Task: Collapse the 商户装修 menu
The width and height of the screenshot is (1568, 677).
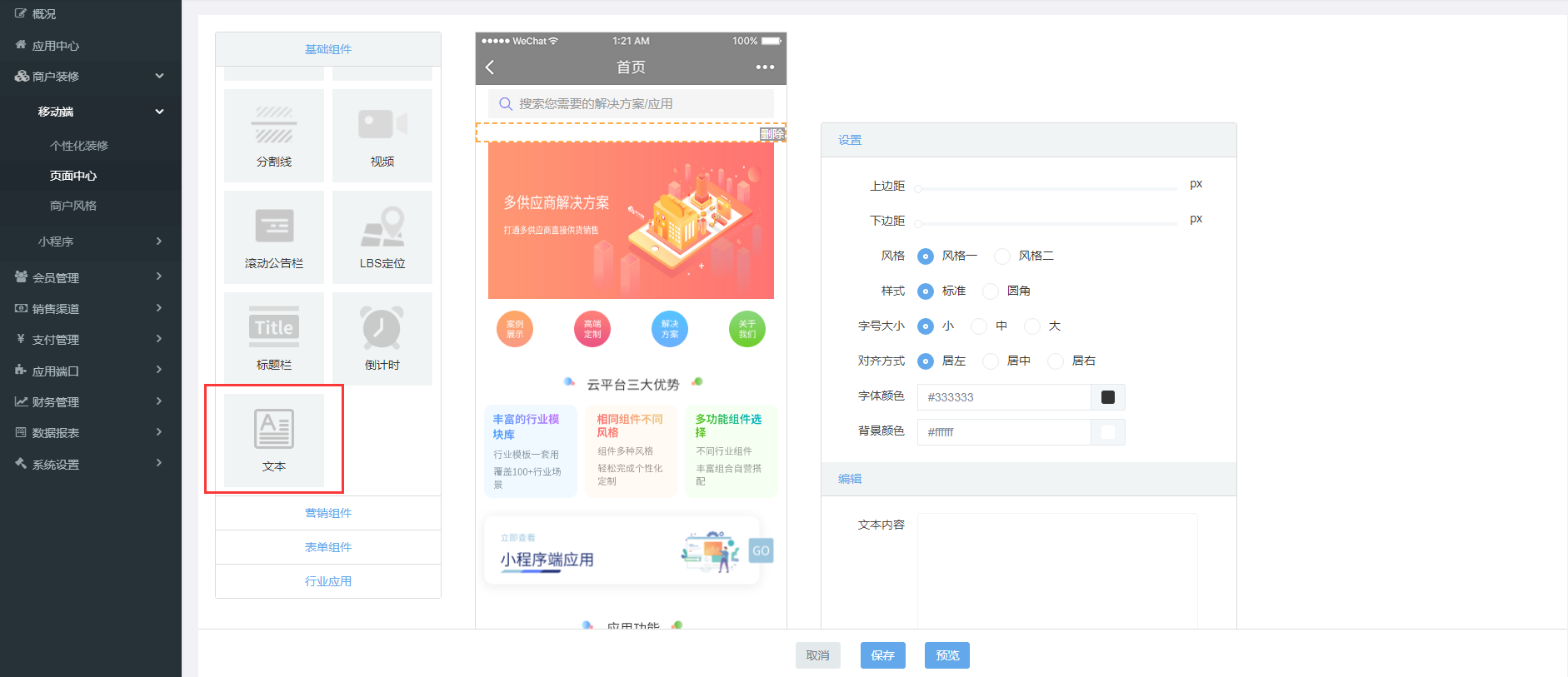Action: point(159,76)
